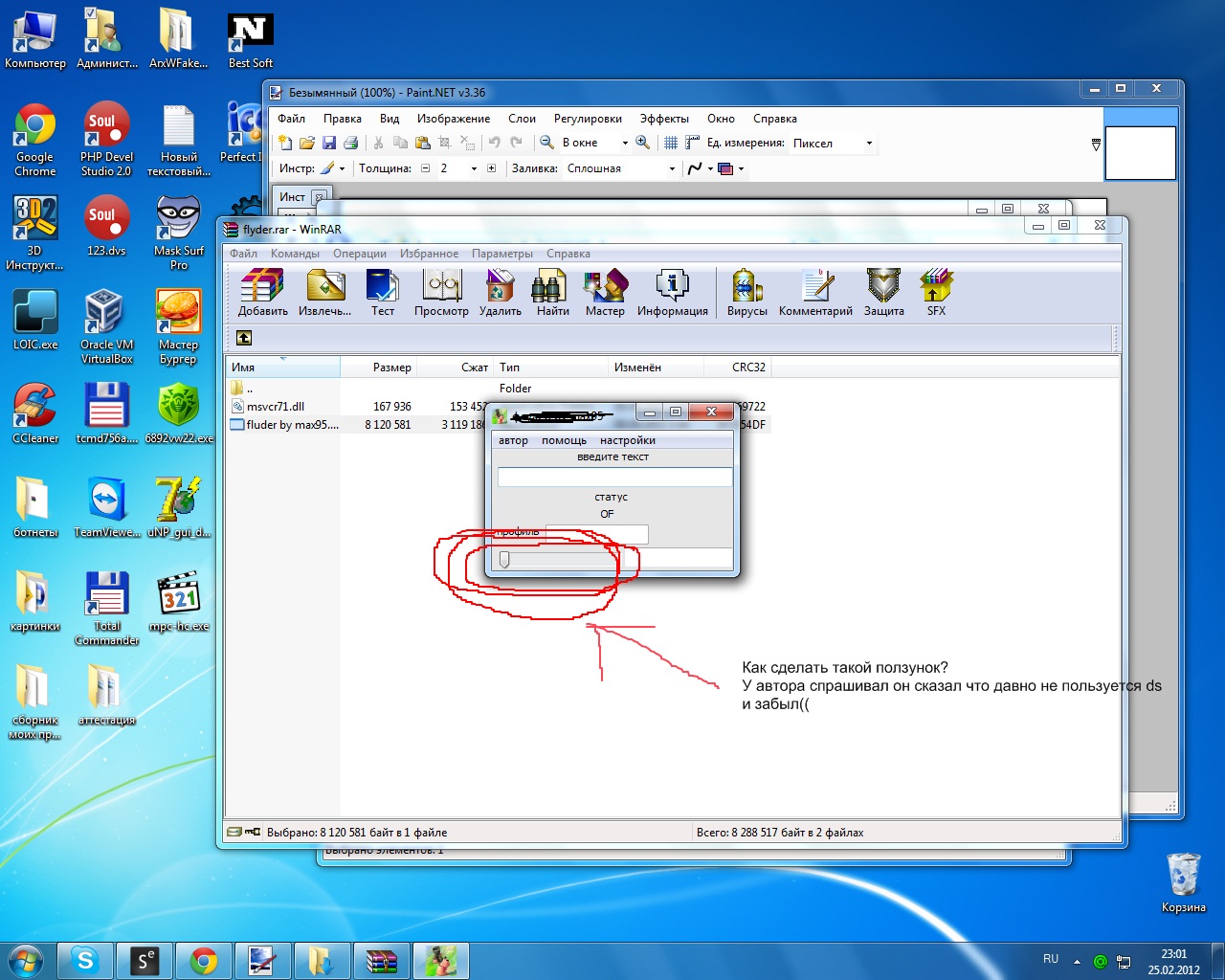1225x980 pixels.
Task: Open the Эффекты menu in Paint.NET
Action: point(664,119)
